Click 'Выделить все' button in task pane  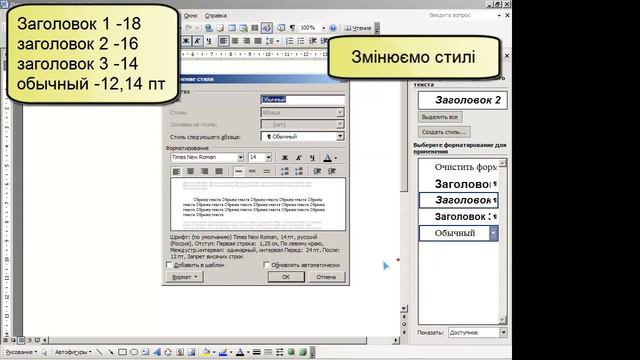[x=440, y=117]
